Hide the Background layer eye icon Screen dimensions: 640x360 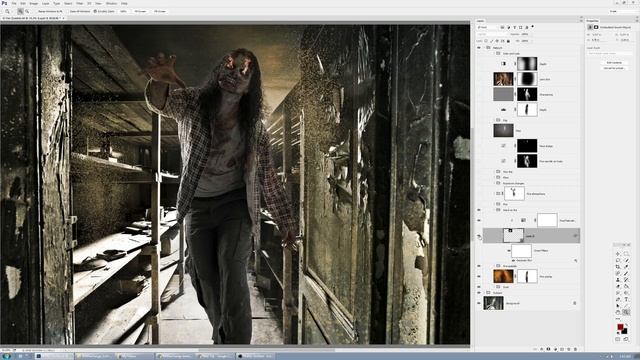click(x=479, y=303)
